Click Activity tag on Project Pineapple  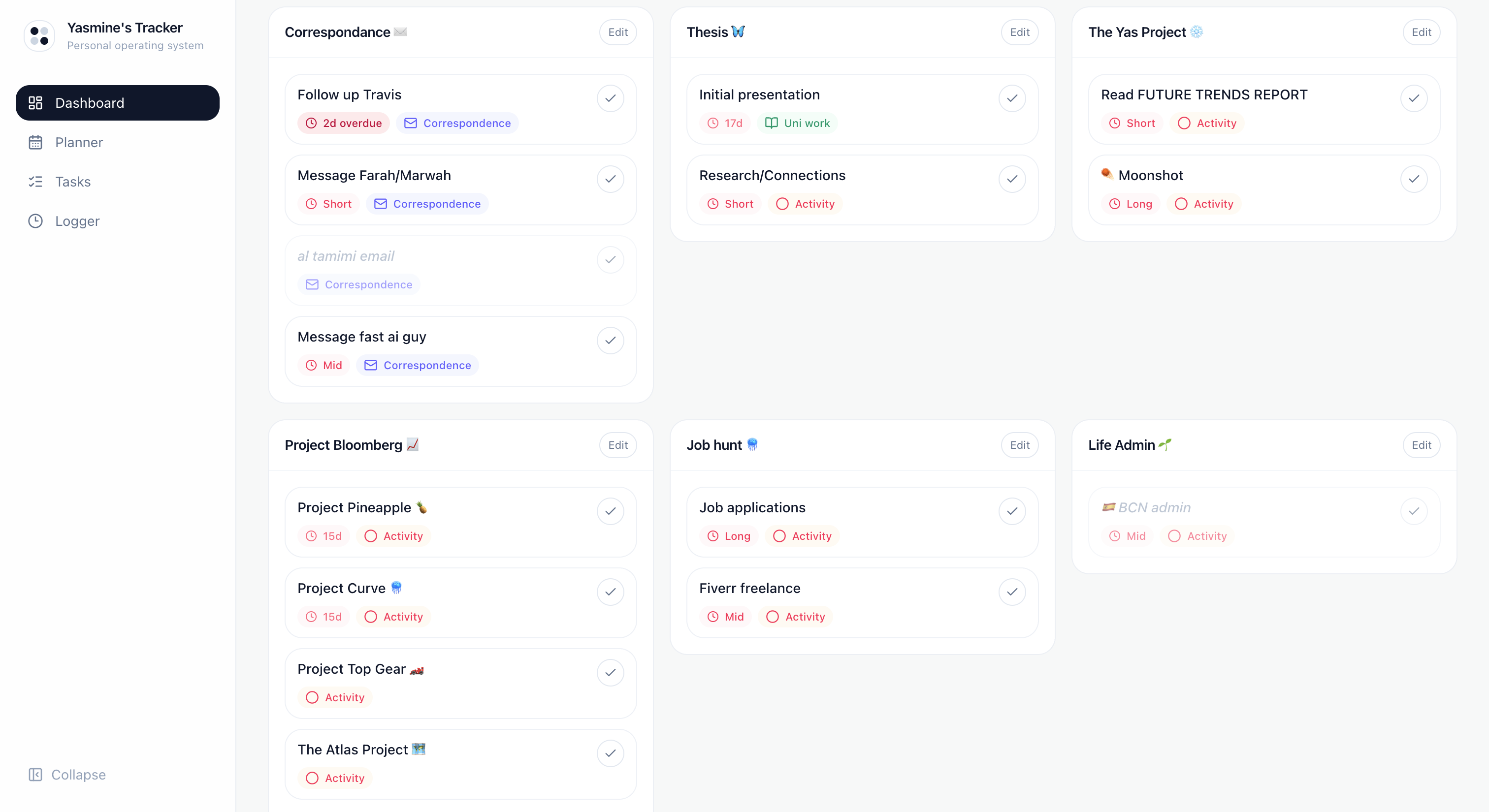point(393,536)
